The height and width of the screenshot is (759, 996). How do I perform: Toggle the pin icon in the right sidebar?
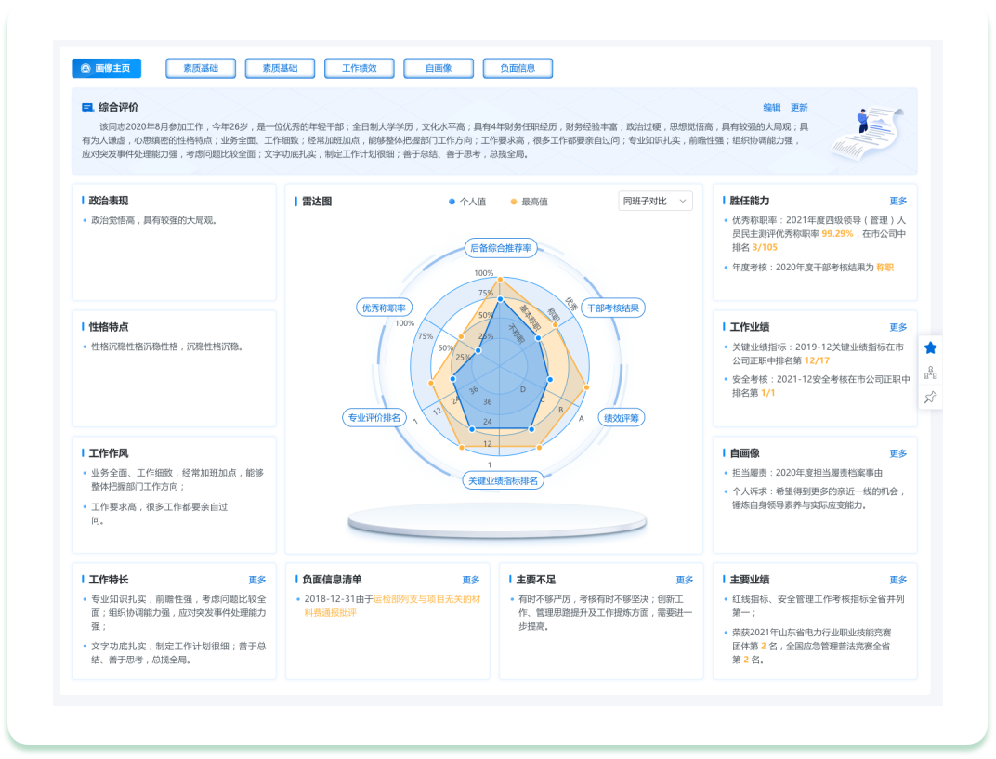click(931, 397)
